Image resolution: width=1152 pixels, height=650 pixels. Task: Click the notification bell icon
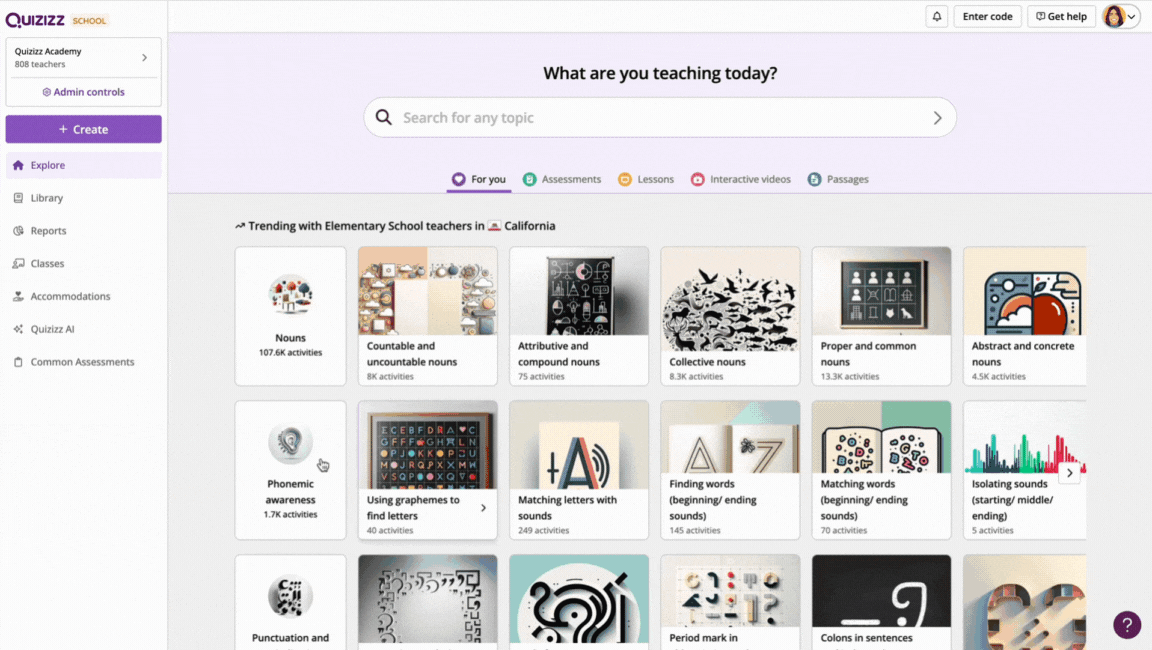[937, 16]
